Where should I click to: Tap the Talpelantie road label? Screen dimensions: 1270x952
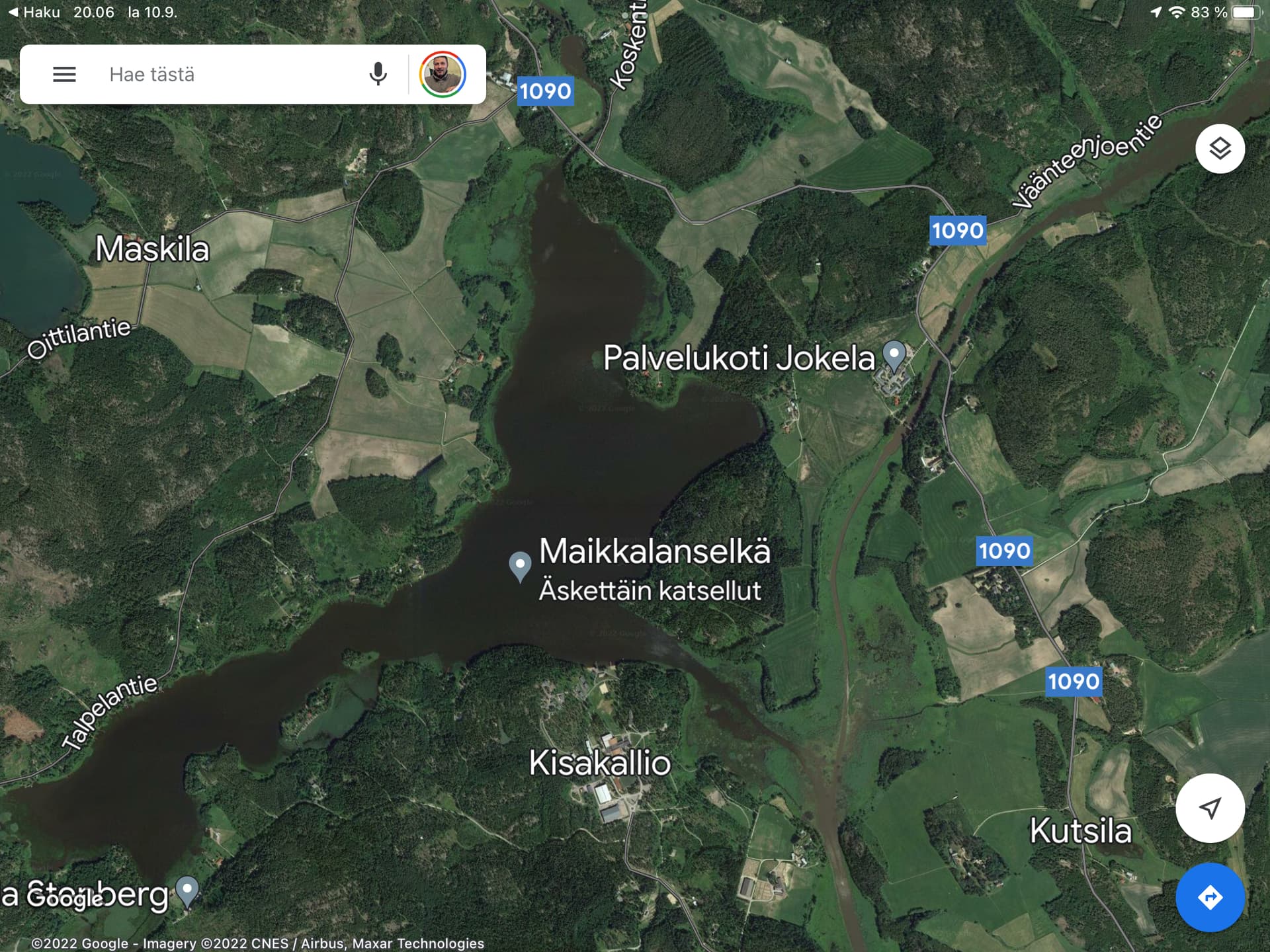[110, 713]
